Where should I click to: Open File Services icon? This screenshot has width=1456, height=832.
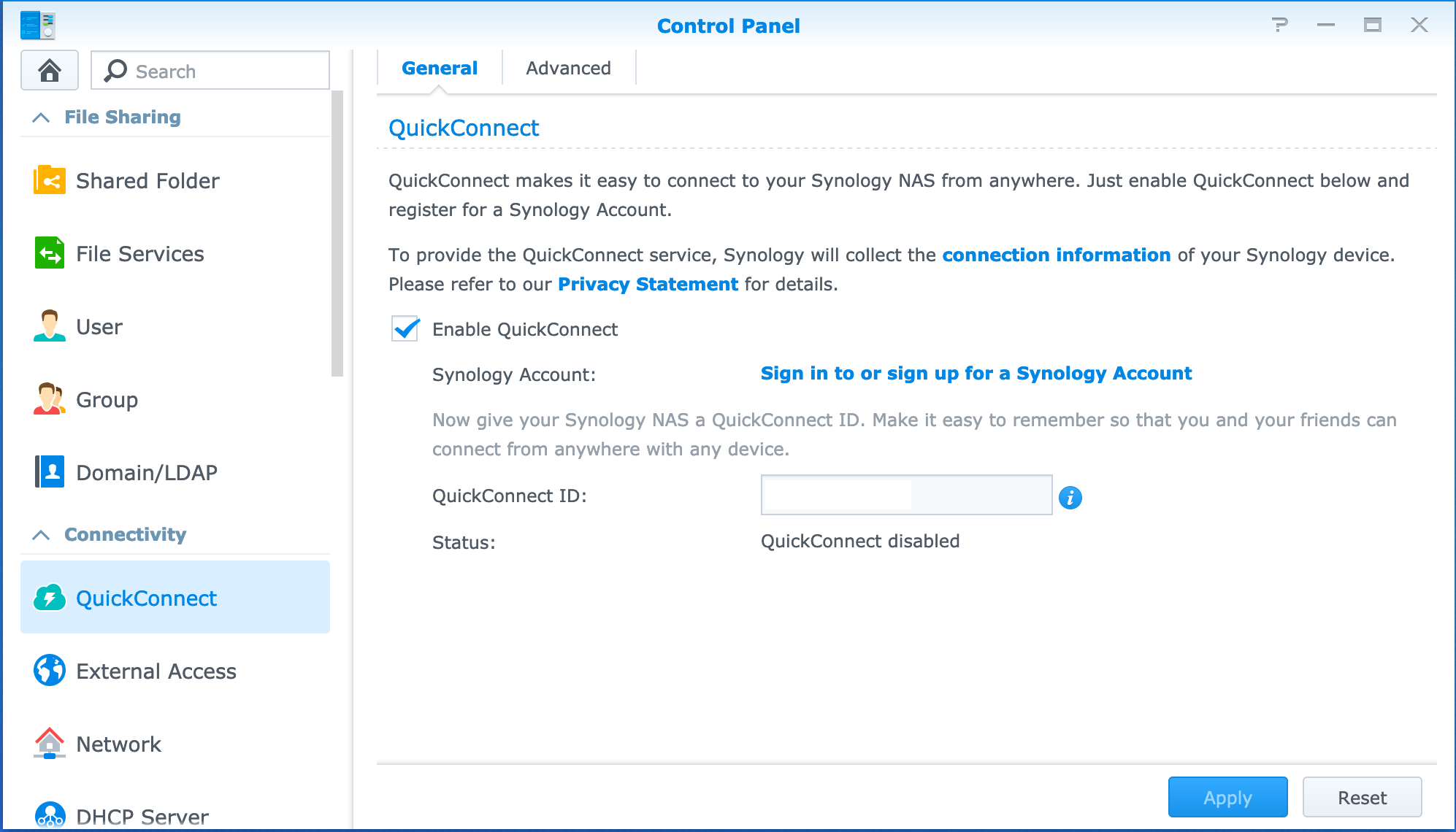click(x=50, y=253)
